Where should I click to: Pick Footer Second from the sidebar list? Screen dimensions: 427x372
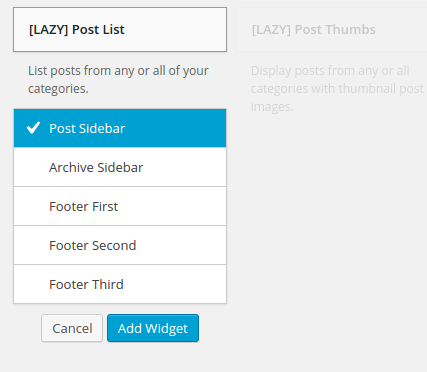click(x=120, y=245)
